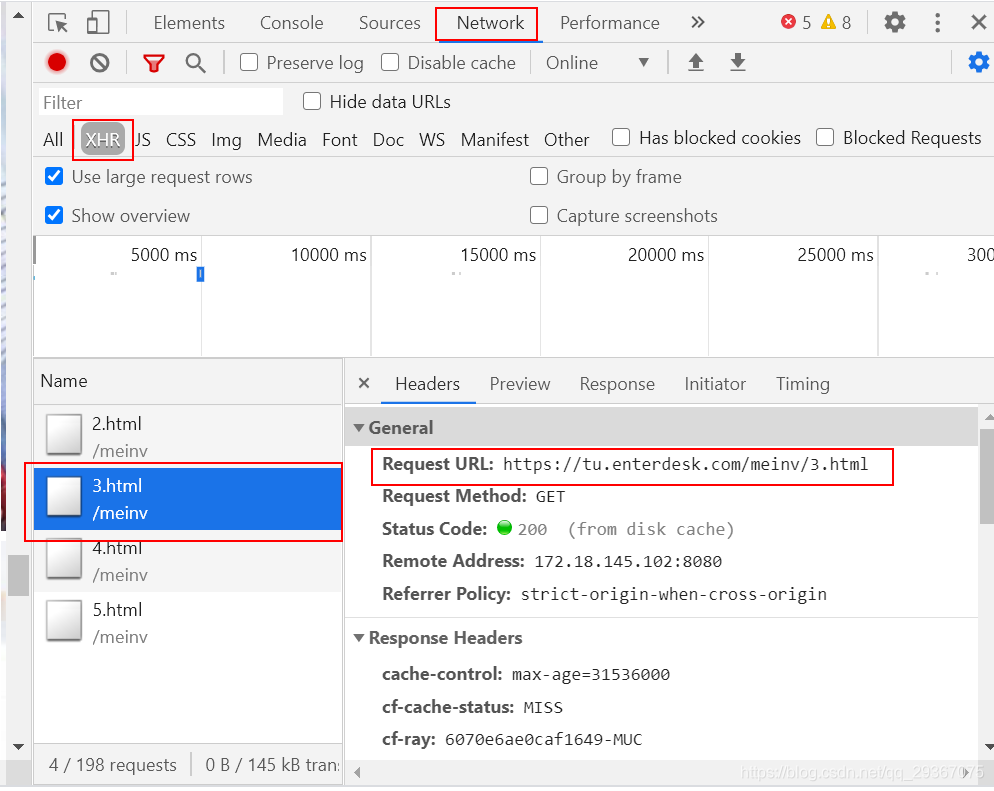The height and width of the screenshot is (791, 994).
Task: Show more DevTools tabs chevron
Action: (698, 23)
